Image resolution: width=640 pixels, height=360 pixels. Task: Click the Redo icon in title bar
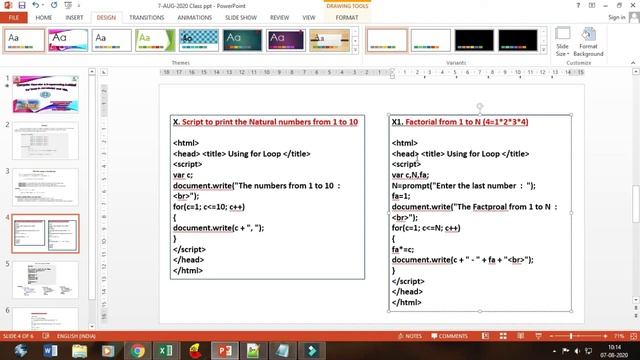click(x=54, y=5)
